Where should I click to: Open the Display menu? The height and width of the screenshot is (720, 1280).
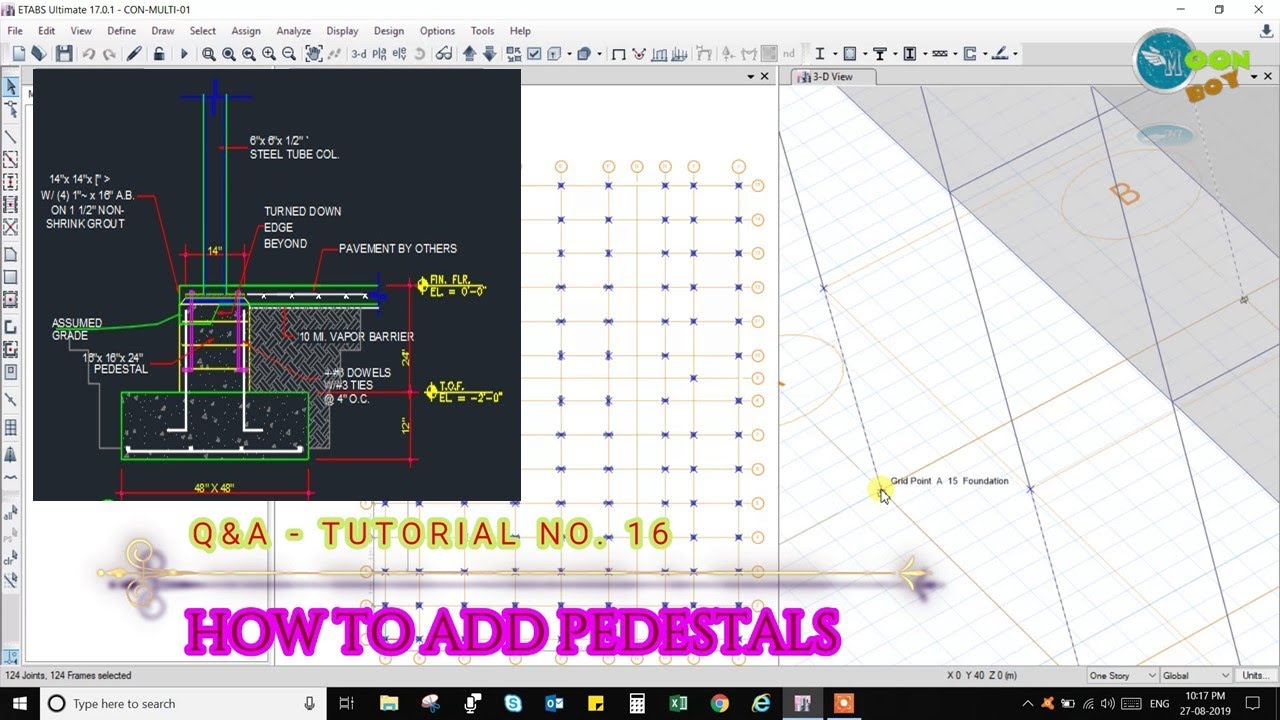coord(342,31)
